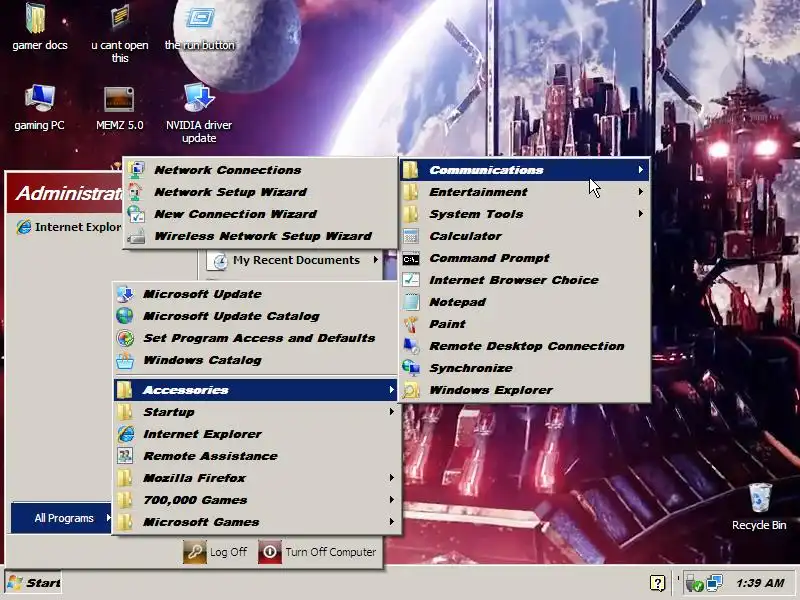Click the Microsoft Update Catalog globe icon
Screen dimensions: 800x600
(125, 316)
